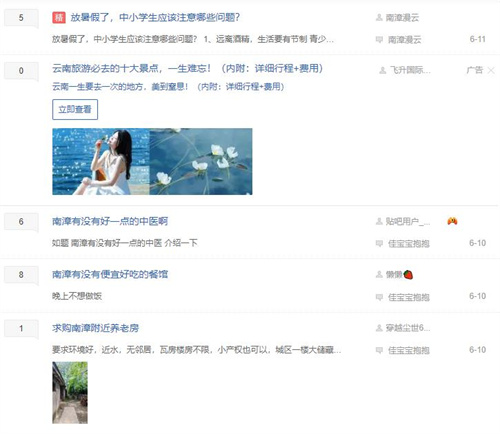Open post 南漳有没有好一点的中医啊
Screen dimensions: 500x434
click(110, 221)
